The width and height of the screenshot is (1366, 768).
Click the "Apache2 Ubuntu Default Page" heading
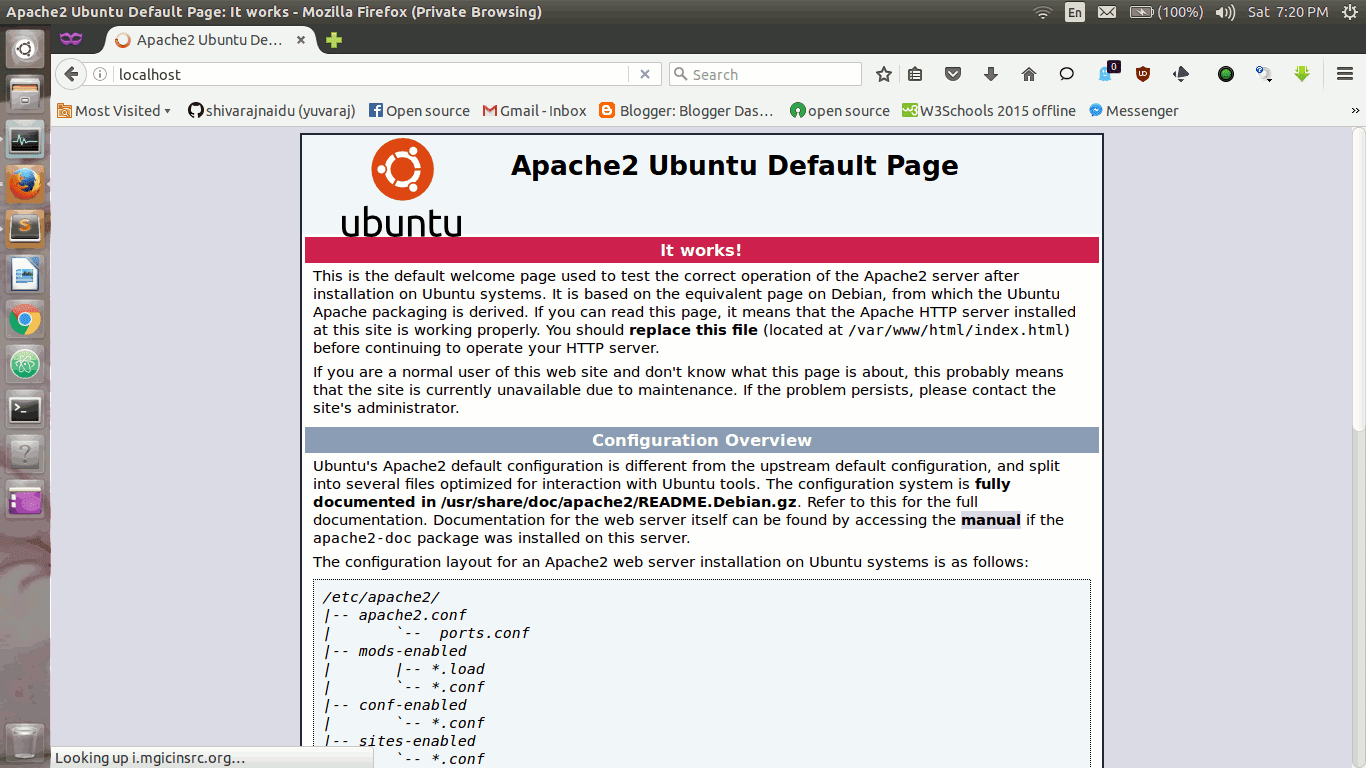point(735,166)
